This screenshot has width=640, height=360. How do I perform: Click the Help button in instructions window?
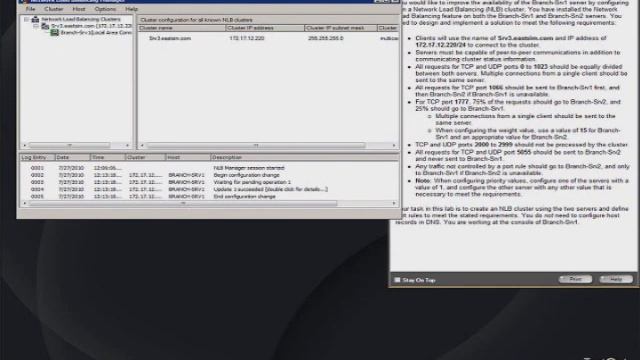[616, 279]
